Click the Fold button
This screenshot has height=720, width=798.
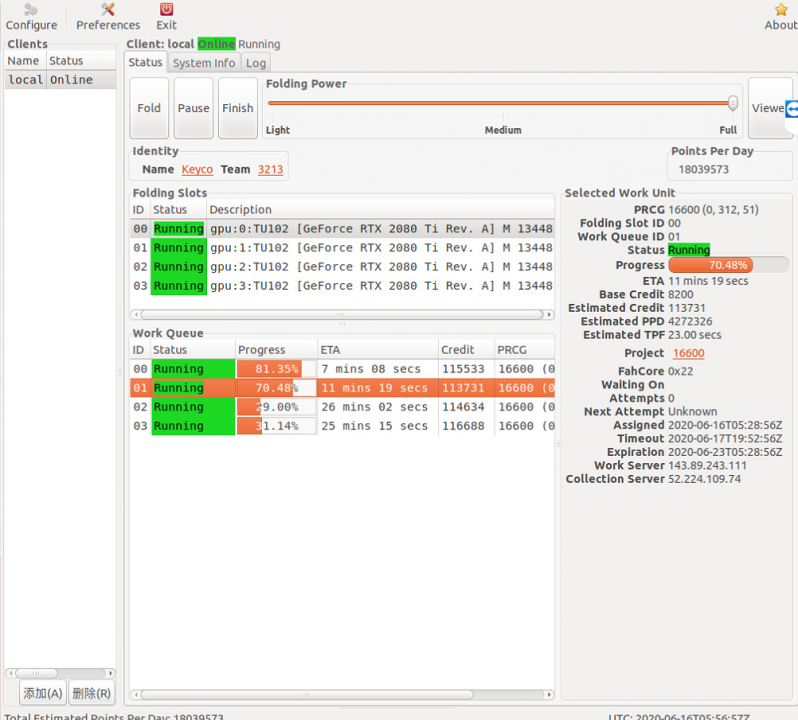(149, 108)
